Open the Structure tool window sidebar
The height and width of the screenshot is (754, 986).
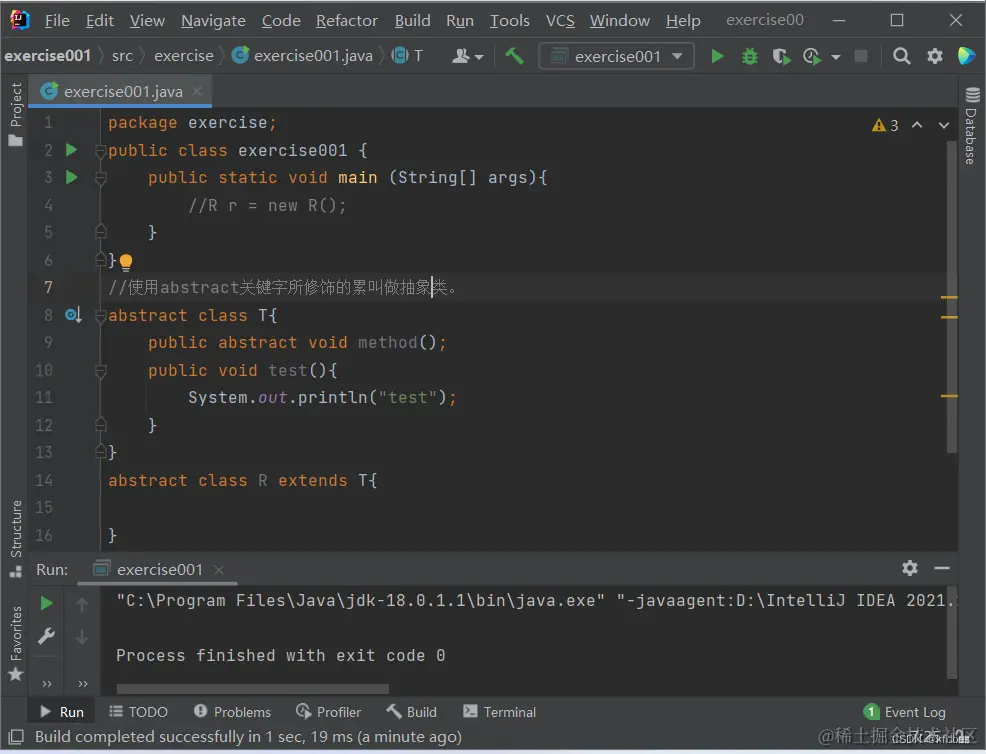coord(16,538)
